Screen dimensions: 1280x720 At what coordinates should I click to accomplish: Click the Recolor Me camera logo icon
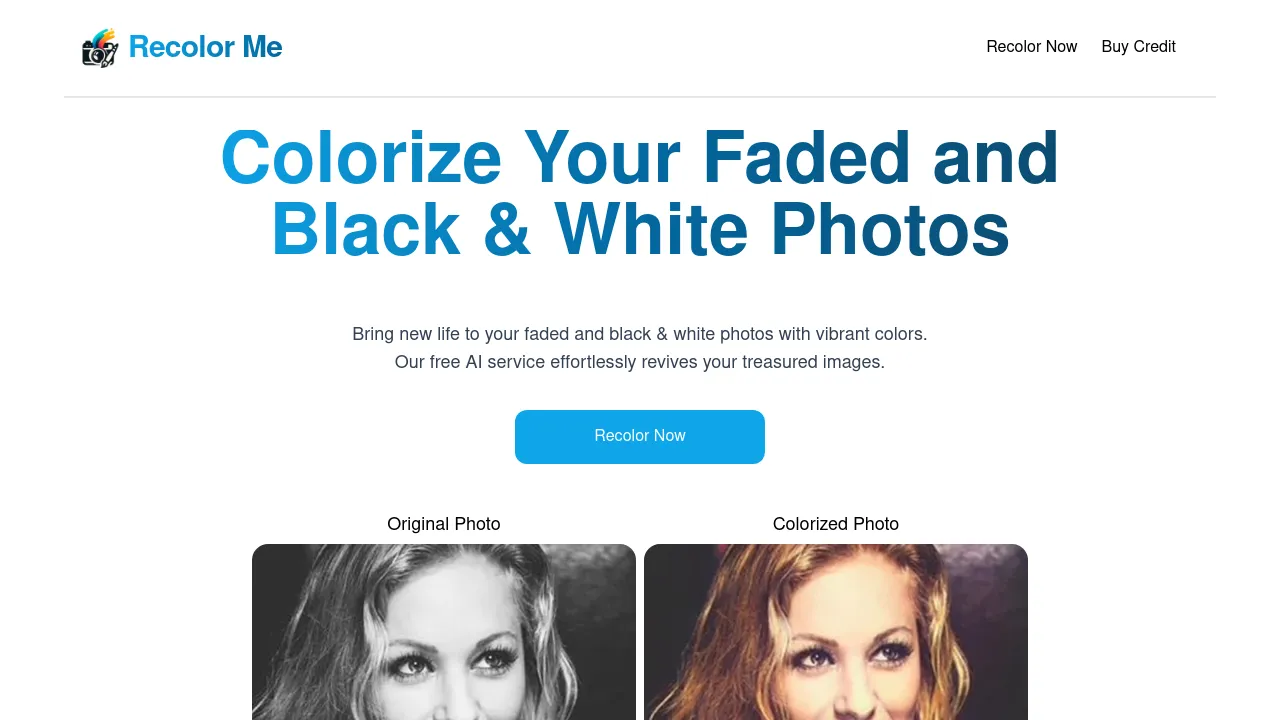pos(98,47)
